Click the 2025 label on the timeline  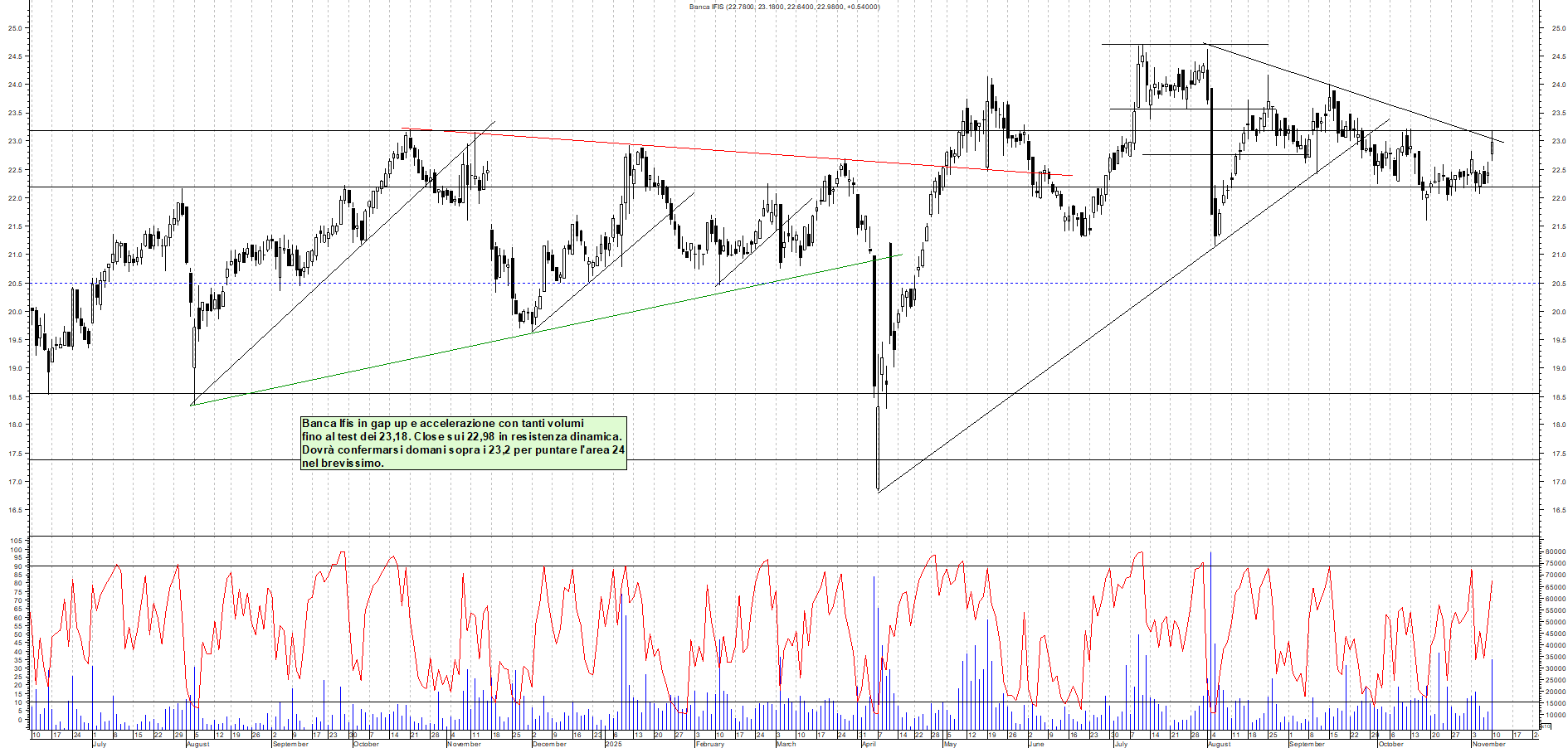(612, 744)
